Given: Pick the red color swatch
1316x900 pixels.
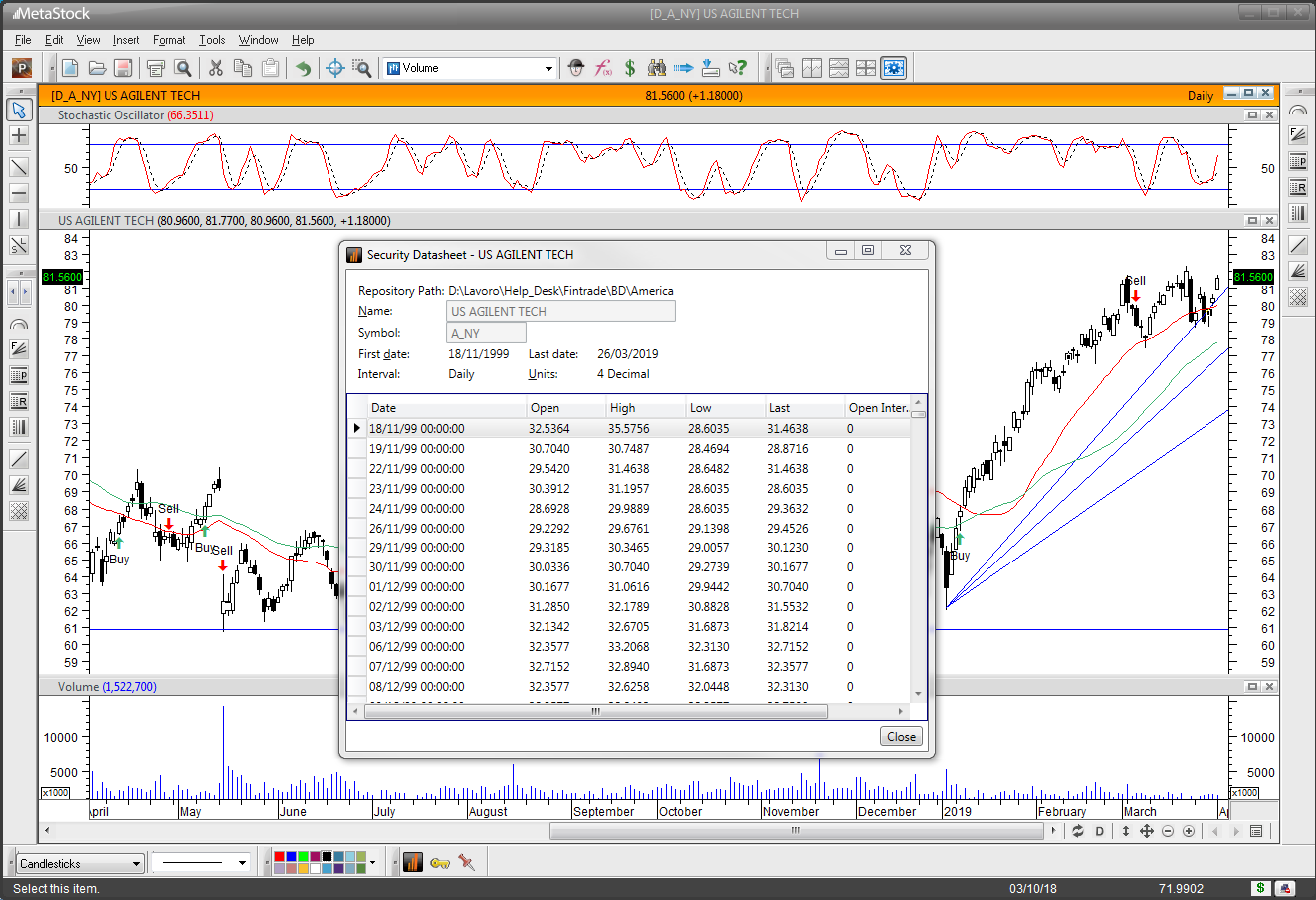Looking at the screenshot, I should point(279,857).
